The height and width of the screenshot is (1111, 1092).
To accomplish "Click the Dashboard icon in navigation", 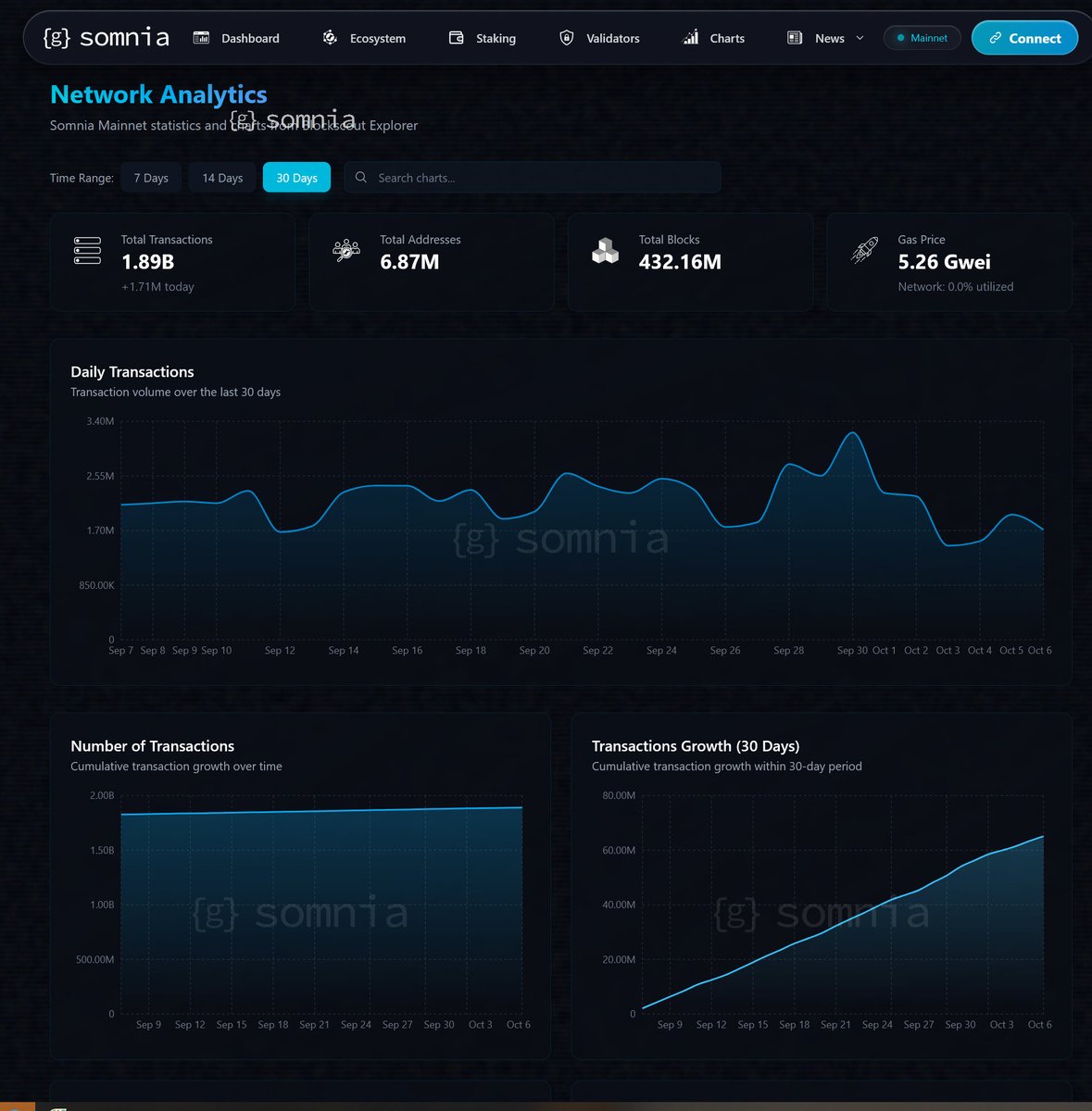I will 201,38.
